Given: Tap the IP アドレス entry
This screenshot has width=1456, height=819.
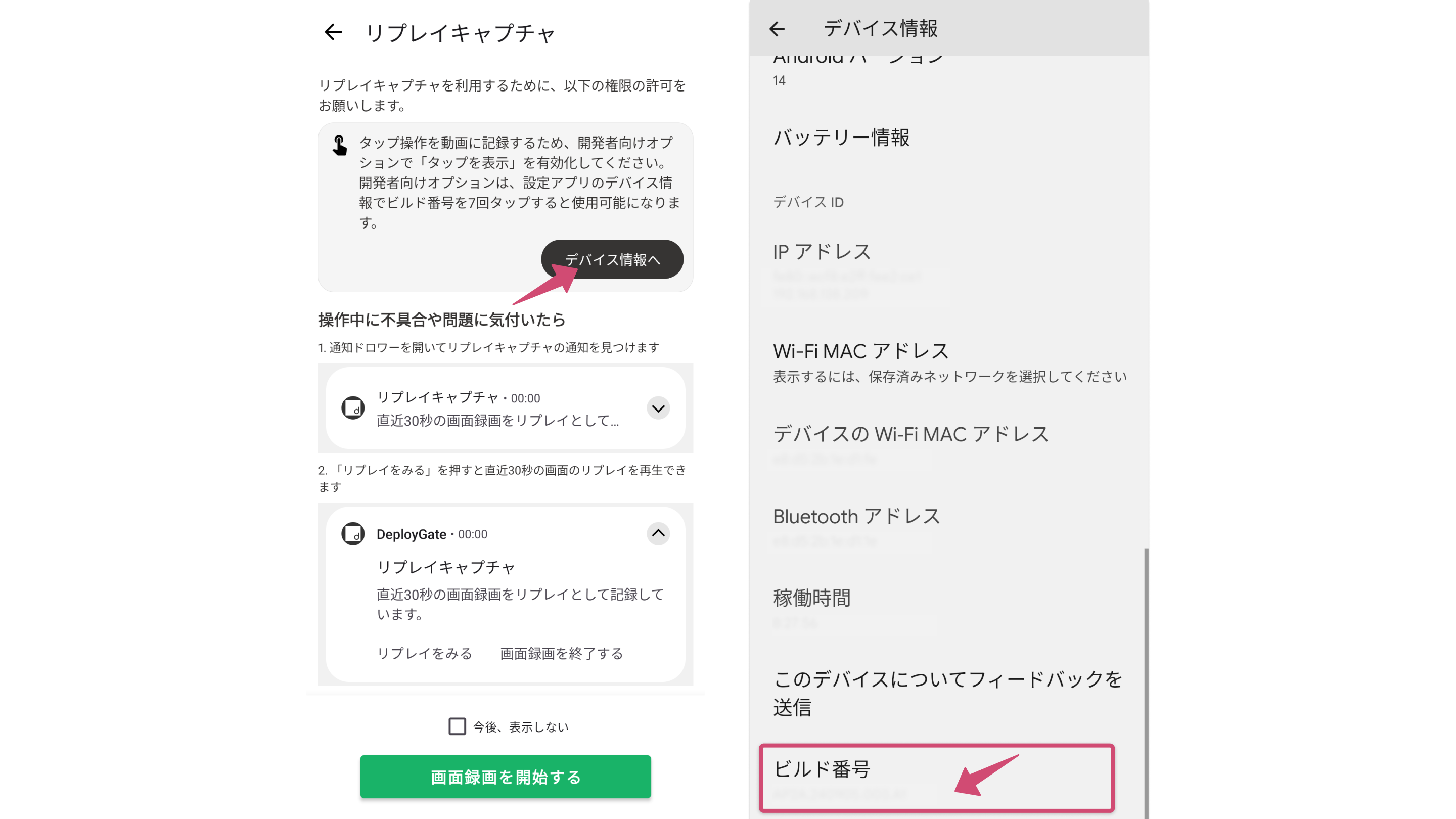Looking at the screenshot, I should 821,251.
